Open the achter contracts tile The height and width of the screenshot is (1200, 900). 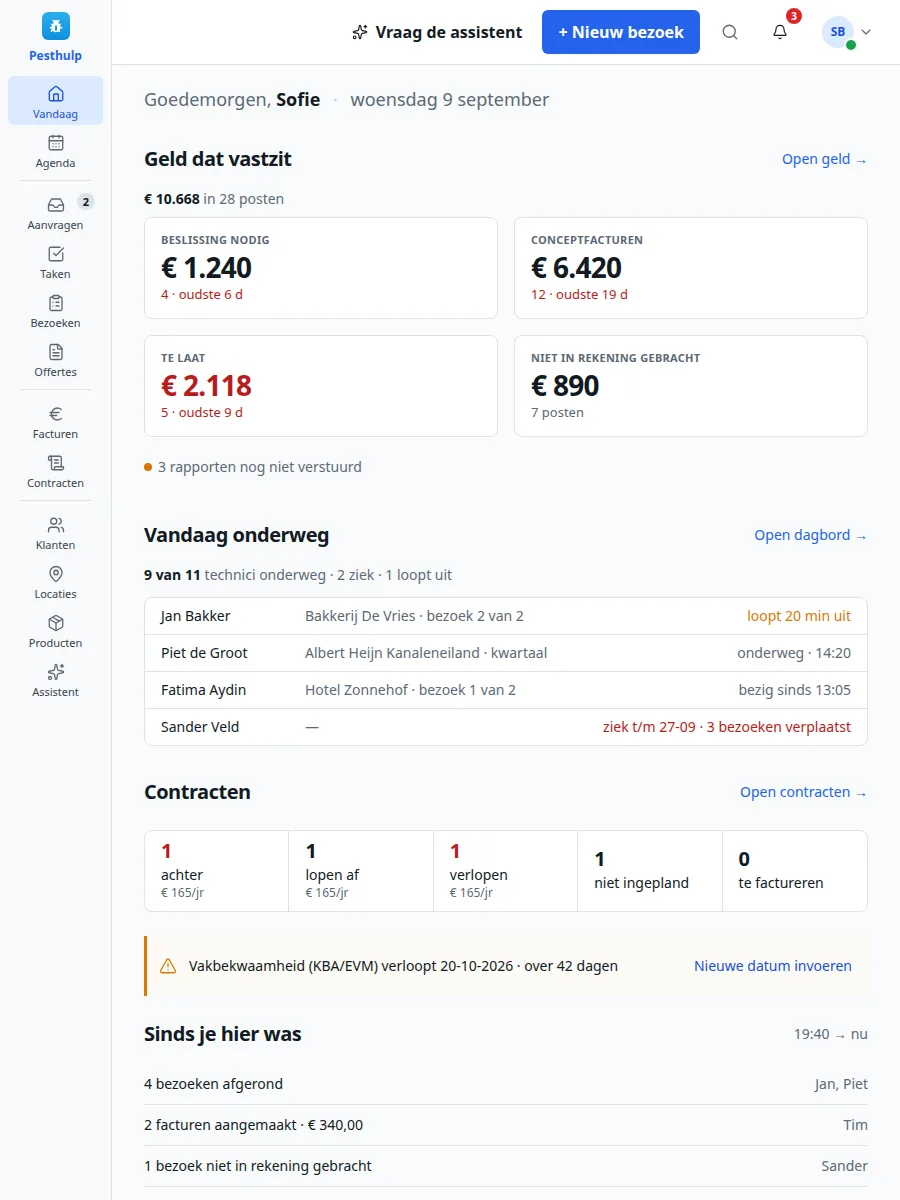pos(217,871)
